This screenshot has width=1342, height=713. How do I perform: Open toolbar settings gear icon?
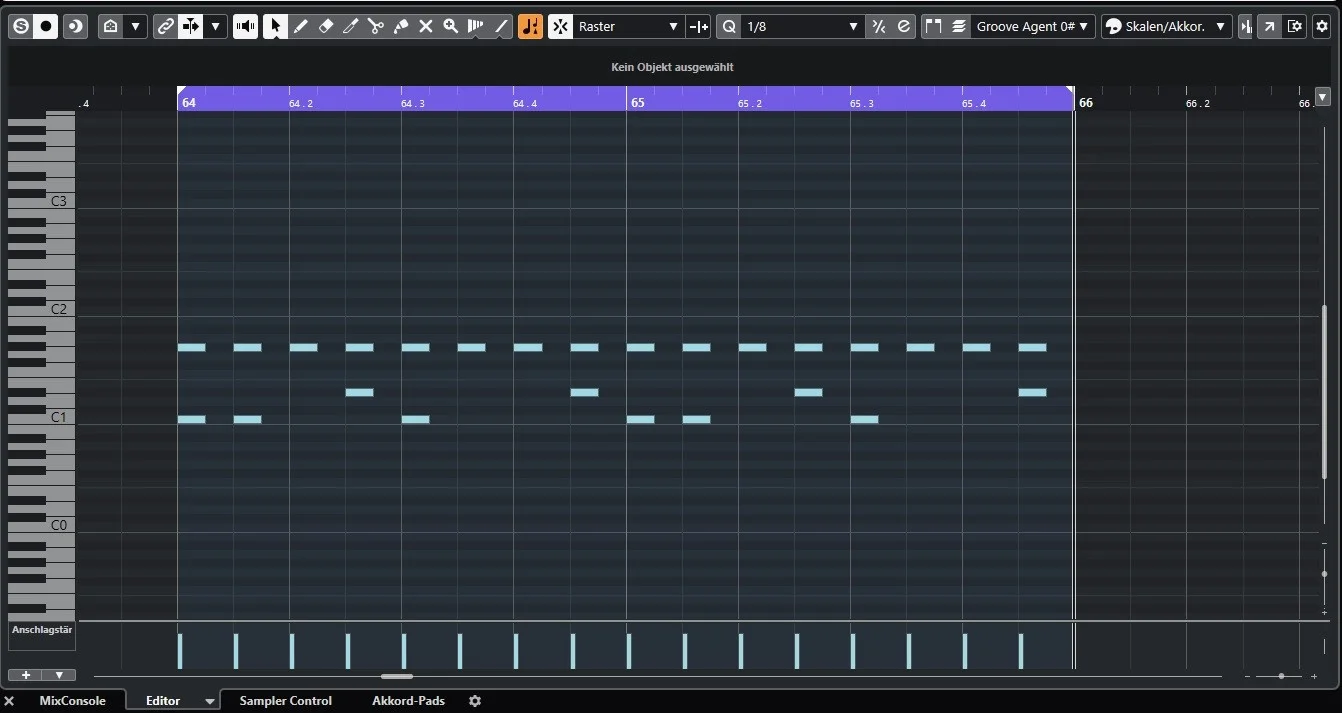[x=1322, y=26]
